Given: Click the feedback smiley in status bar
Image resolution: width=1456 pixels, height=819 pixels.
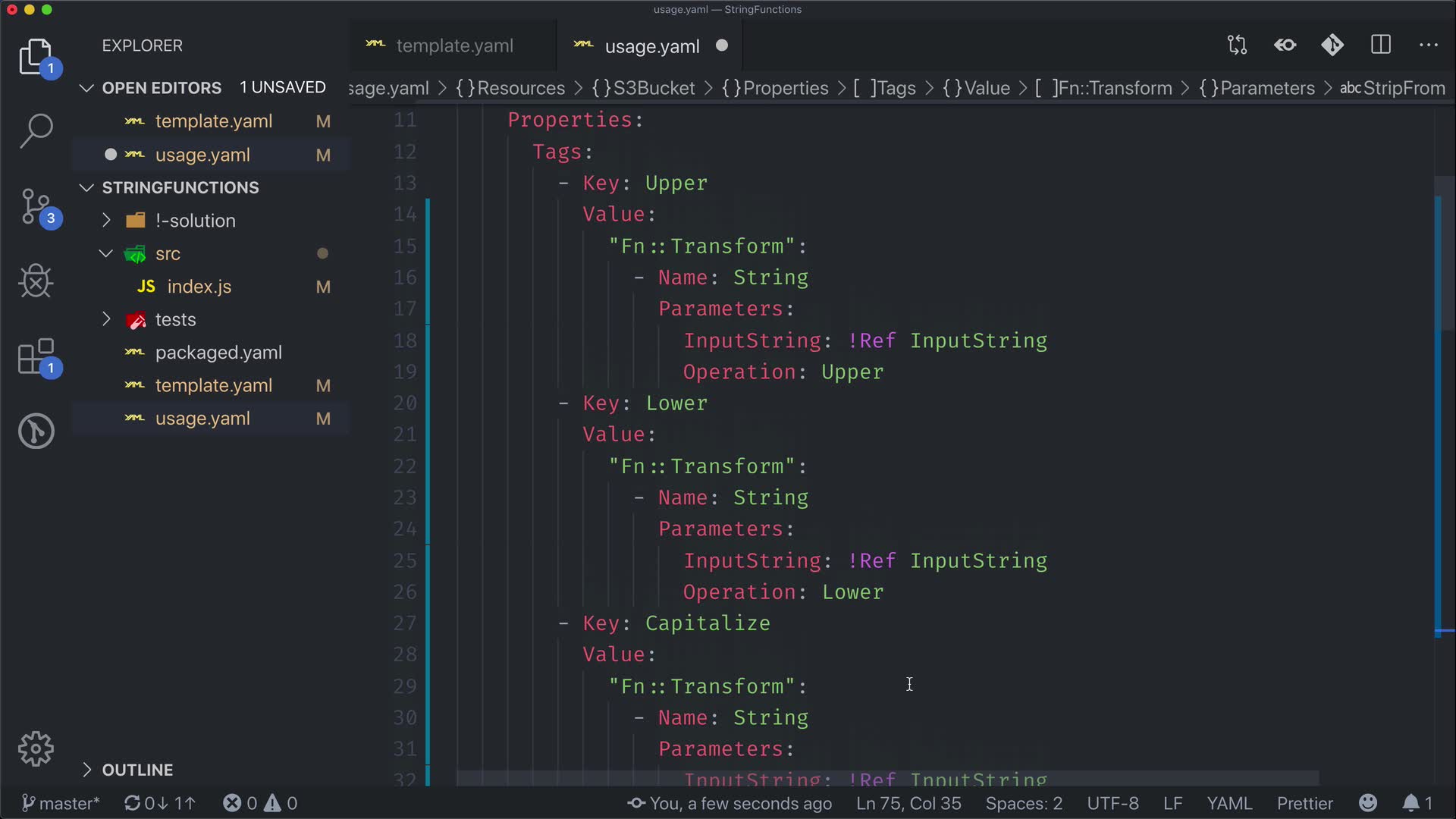Looking at the screenshot, I should coord(1367,803).
